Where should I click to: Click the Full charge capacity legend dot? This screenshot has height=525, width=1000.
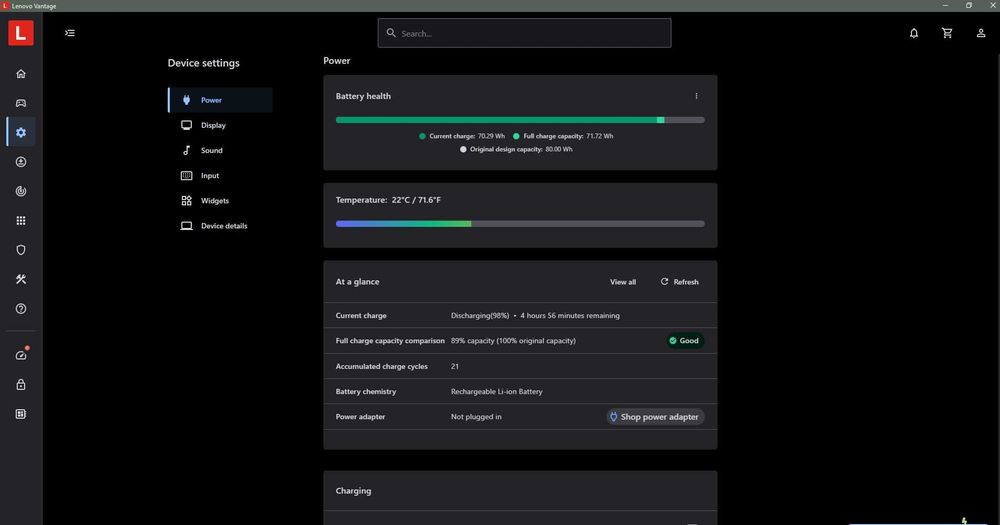coord(516,136)
